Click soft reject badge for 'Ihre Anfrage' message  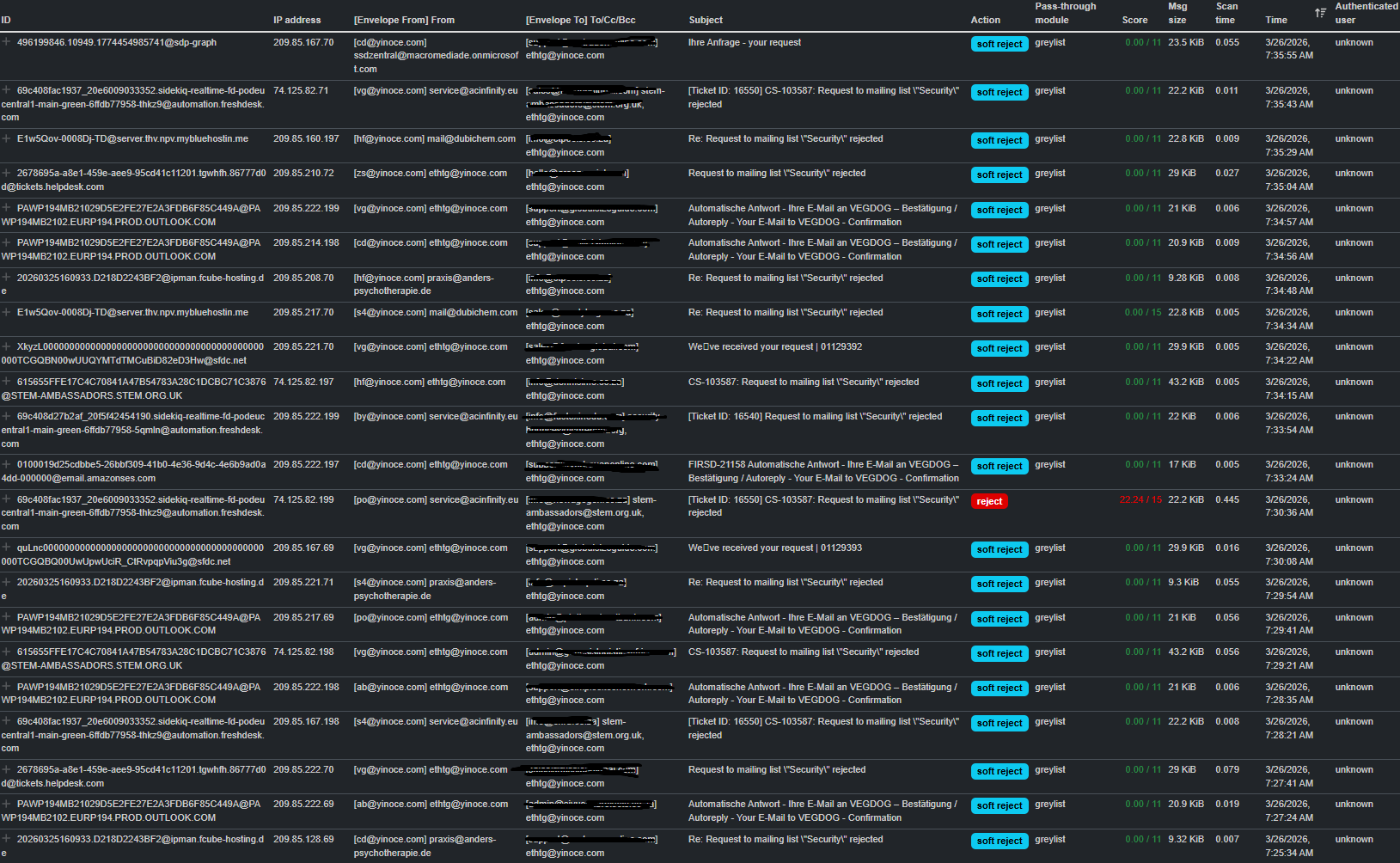[999, 44]
